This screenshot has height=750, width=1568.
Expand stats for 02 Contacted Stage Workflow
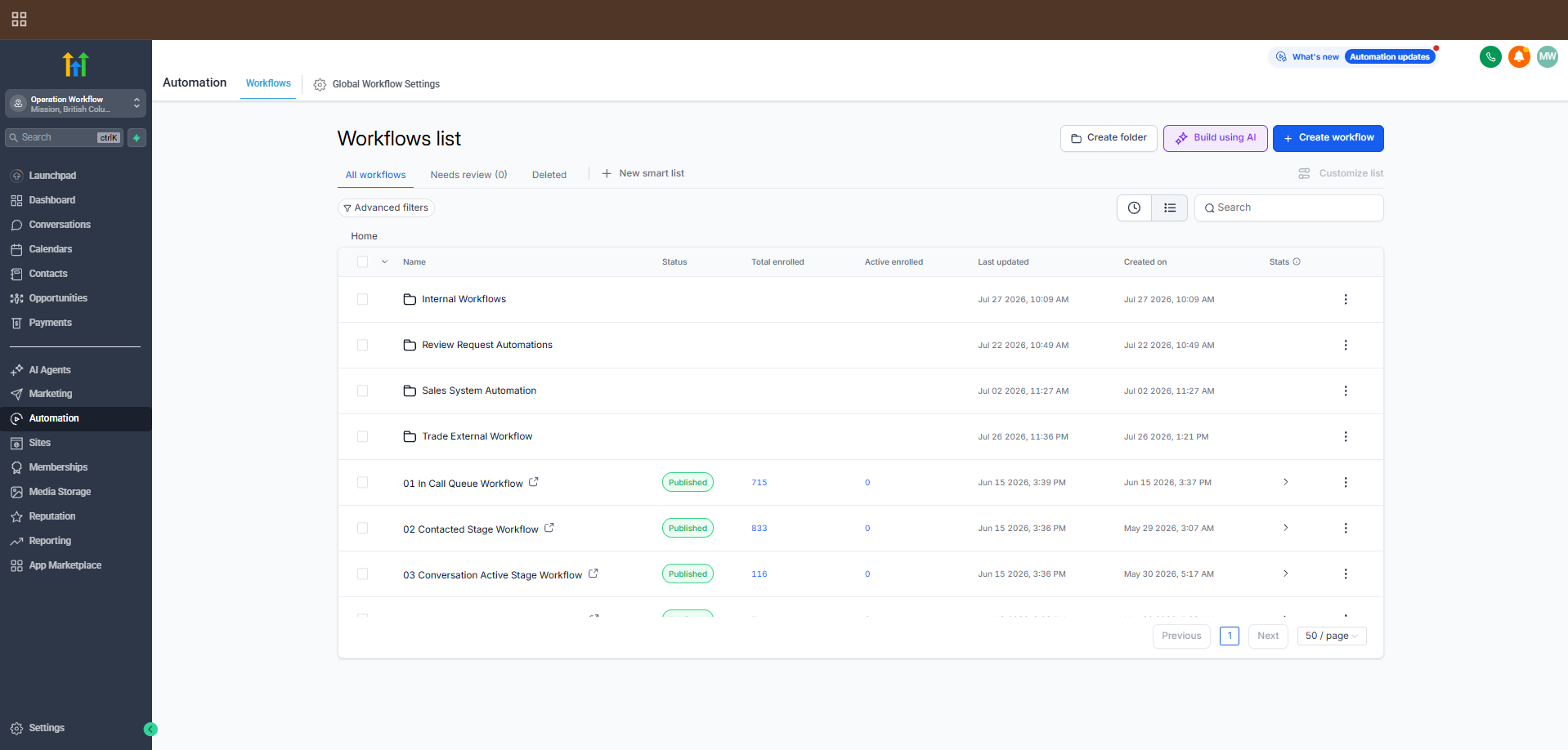click(1285, 528)
